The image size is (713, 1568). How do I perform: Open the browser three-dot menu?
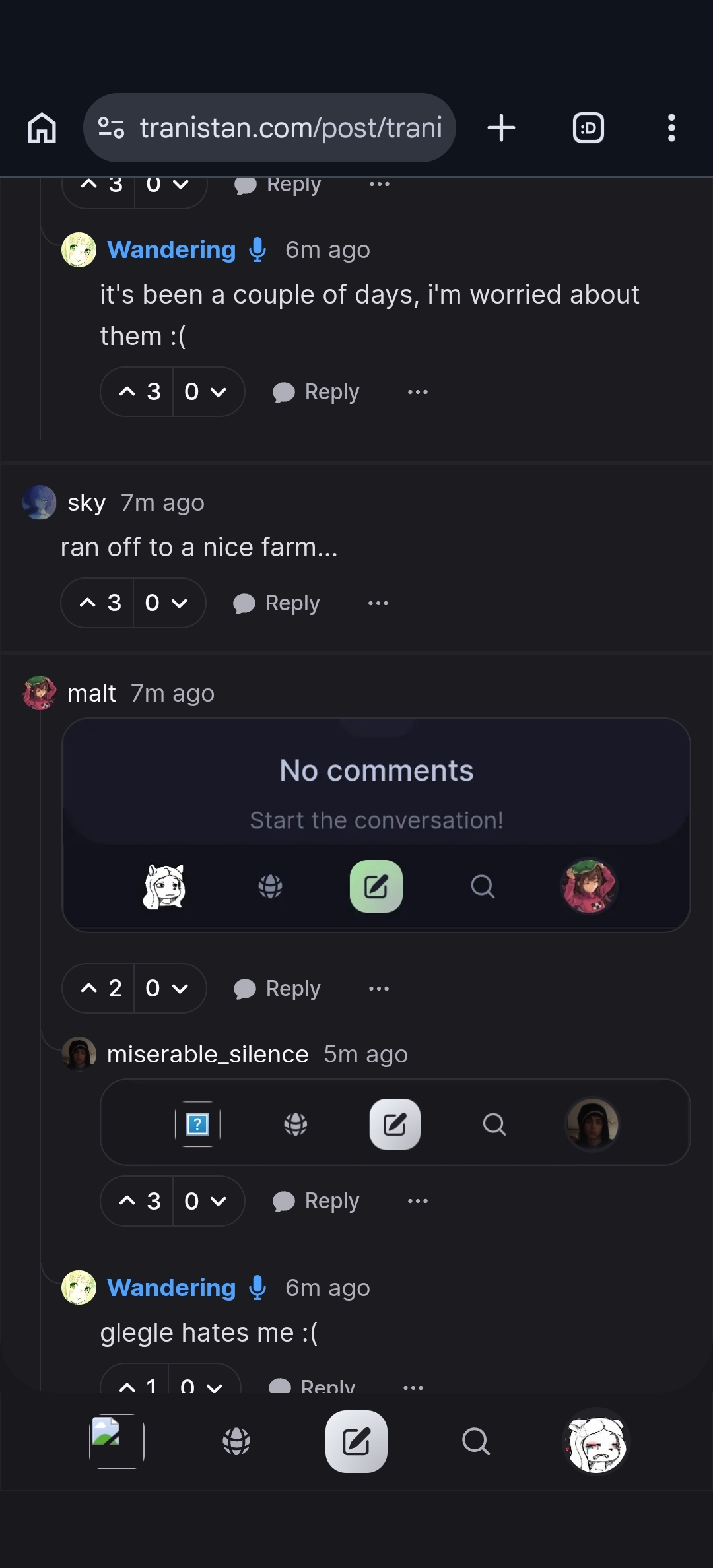(671, 128)
